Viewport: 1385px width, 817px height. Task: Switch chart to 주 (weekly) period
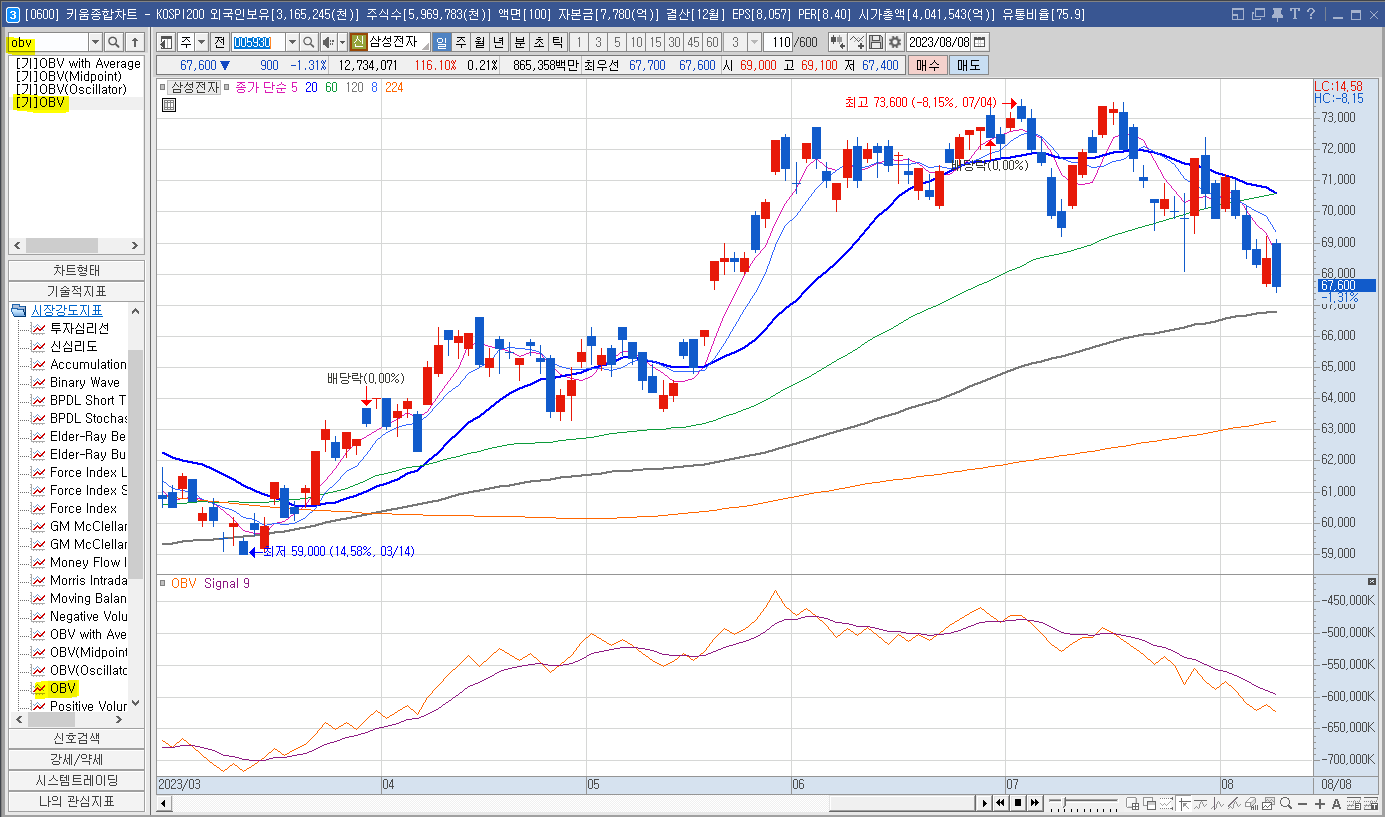pos(460,42)
